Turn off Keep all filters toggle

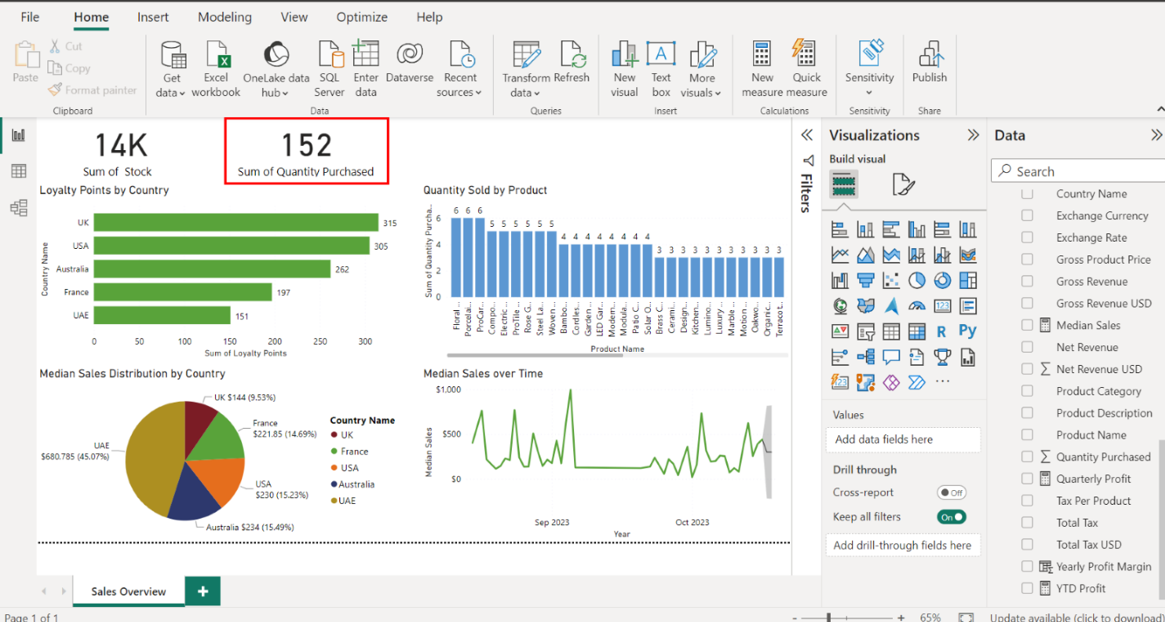point(951,517)
